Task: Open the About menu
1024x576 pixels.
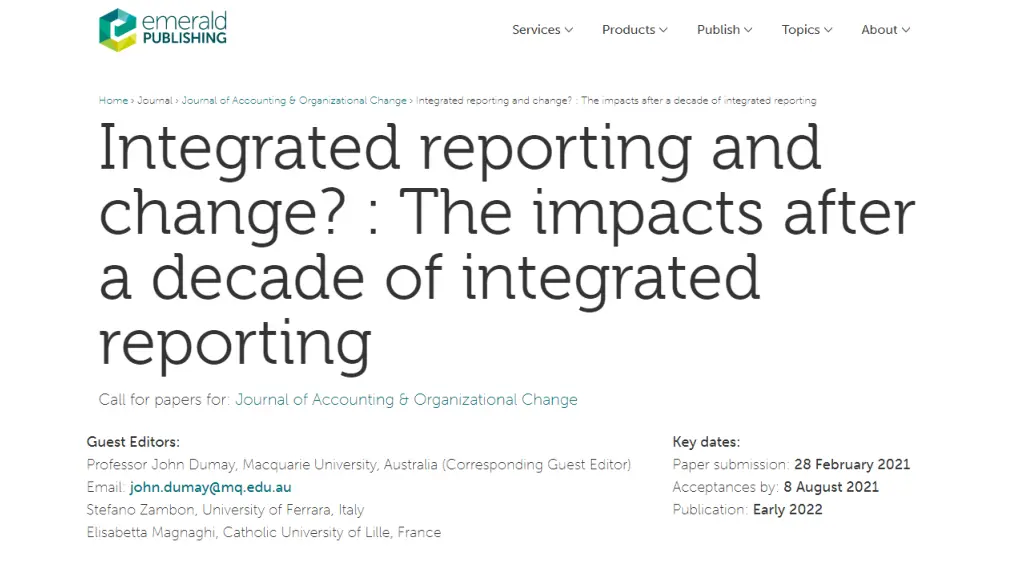Action: click(x=886, y=30)
